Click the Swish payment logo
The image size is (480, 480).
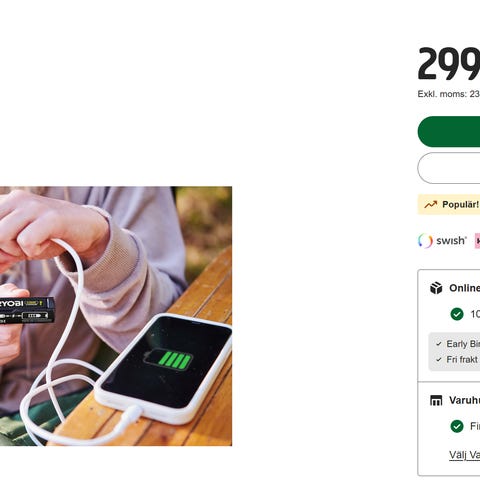442,240
